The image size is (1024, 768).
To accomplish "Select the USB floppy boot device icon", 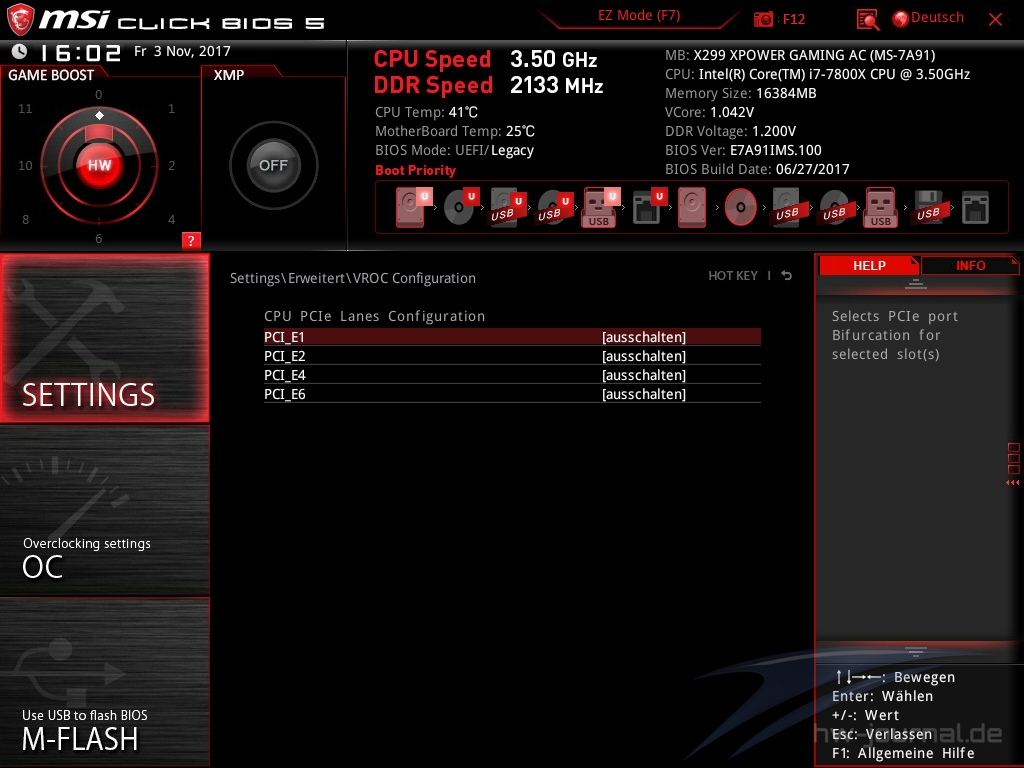I will coord(928,207).
